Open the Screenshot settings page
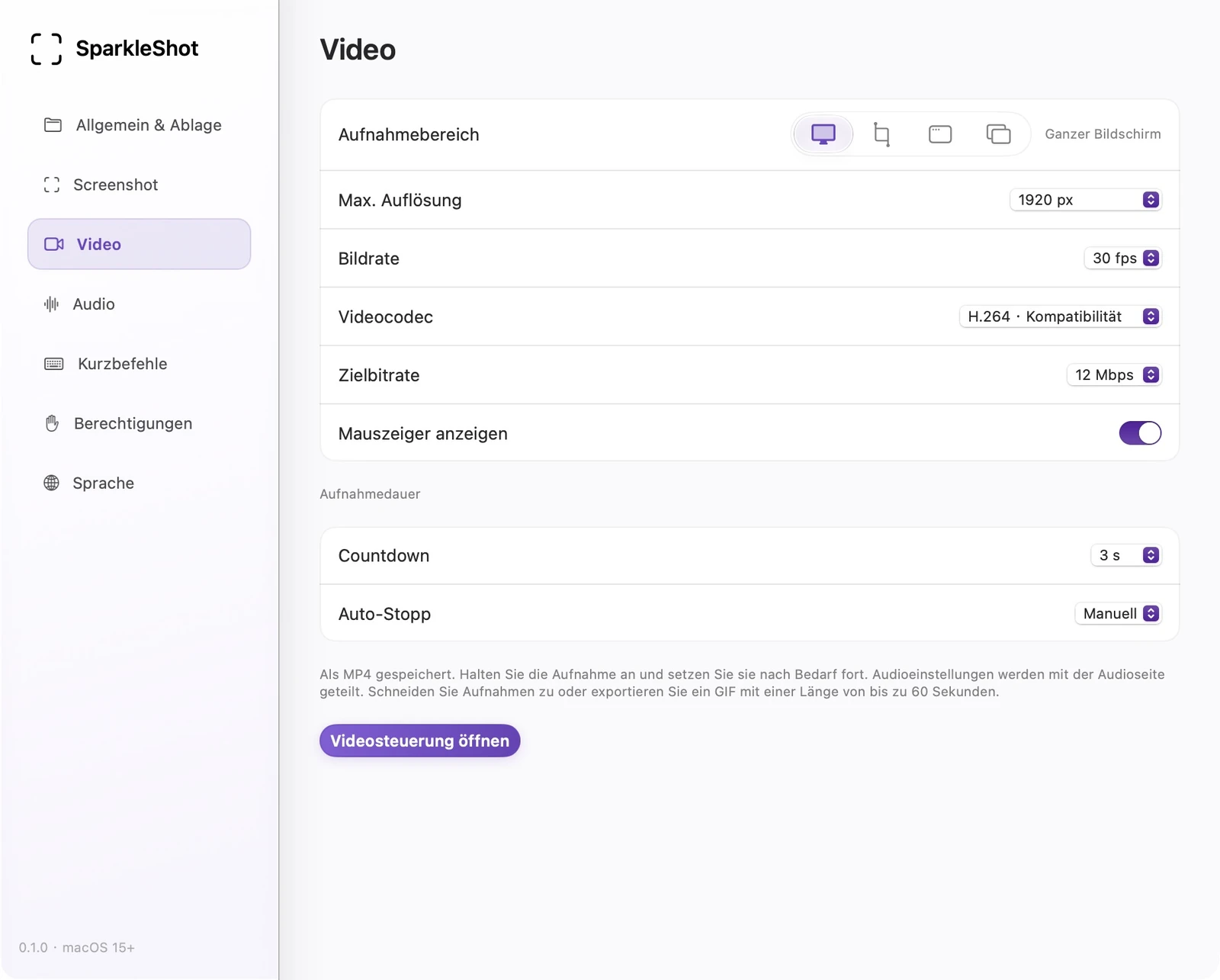 (x=139, y=185)
